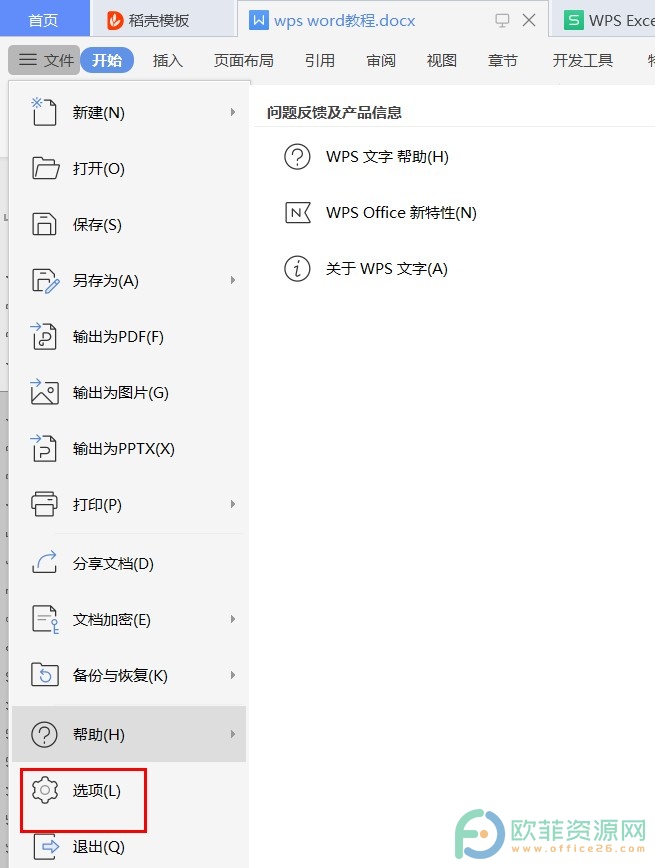Switch to the 页面布局 ribbon tab
The width and height of the screenshot is (655, 868).
(244, 60)
